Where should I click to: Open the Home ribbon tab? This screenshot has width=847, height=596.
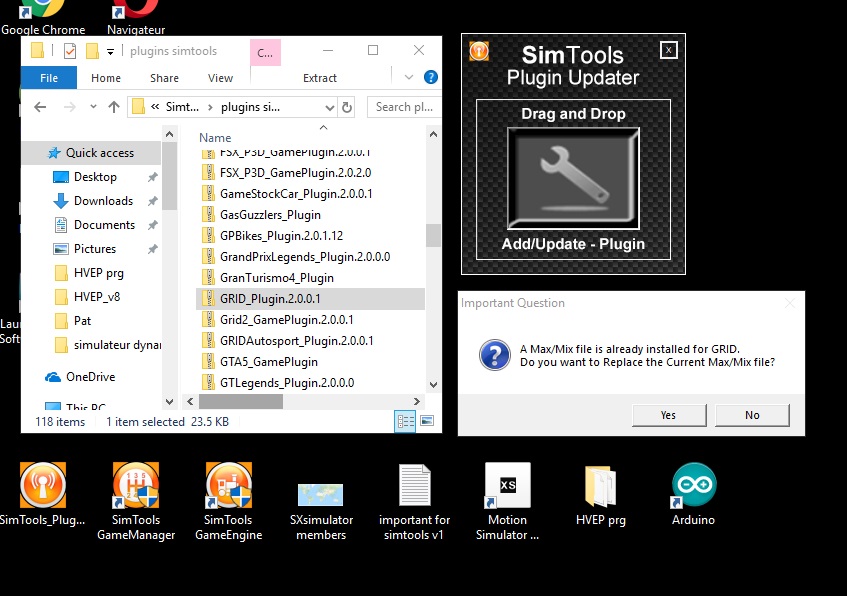[106, 78]
